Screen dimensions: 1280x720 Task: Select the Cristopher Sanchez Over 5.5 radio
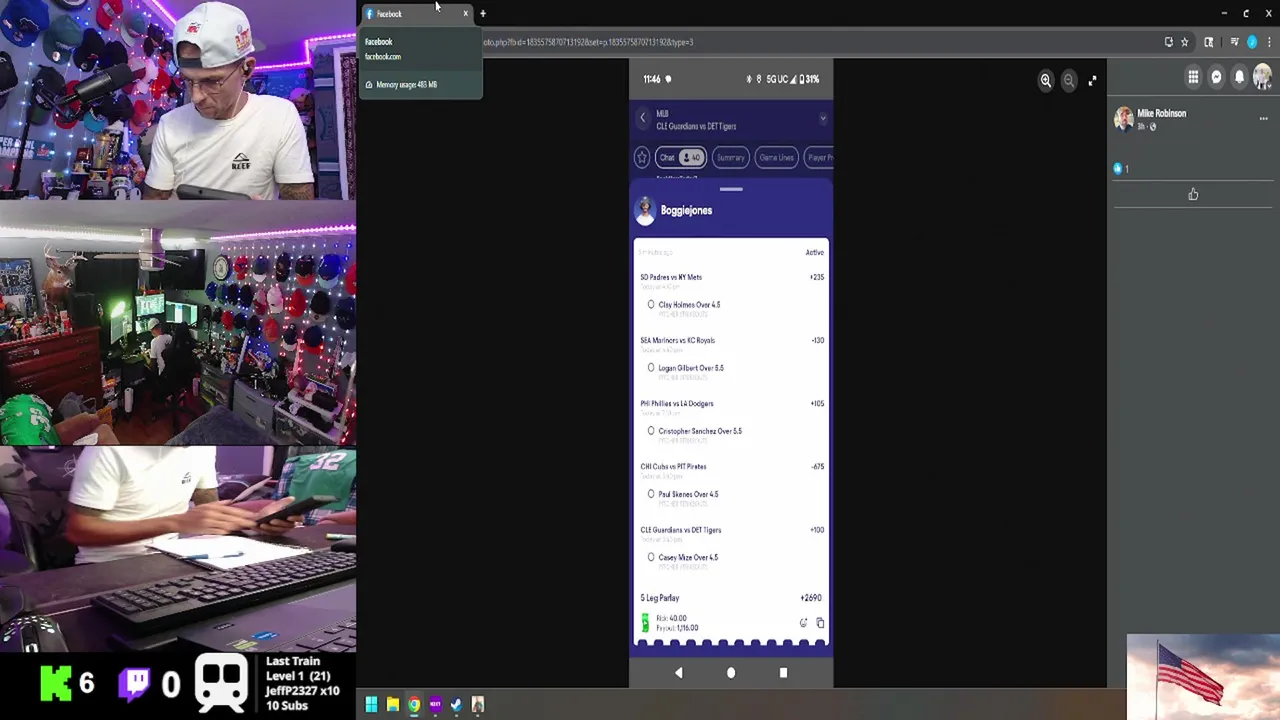(651, 431)
